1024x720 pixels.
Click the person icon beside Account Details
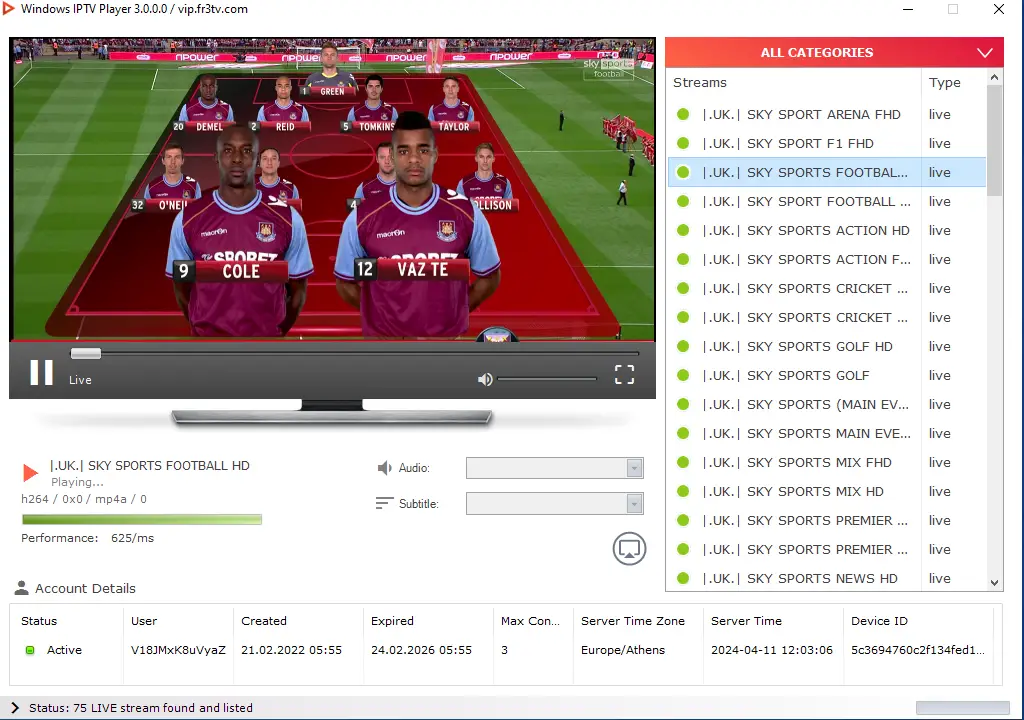coord(22,588)
